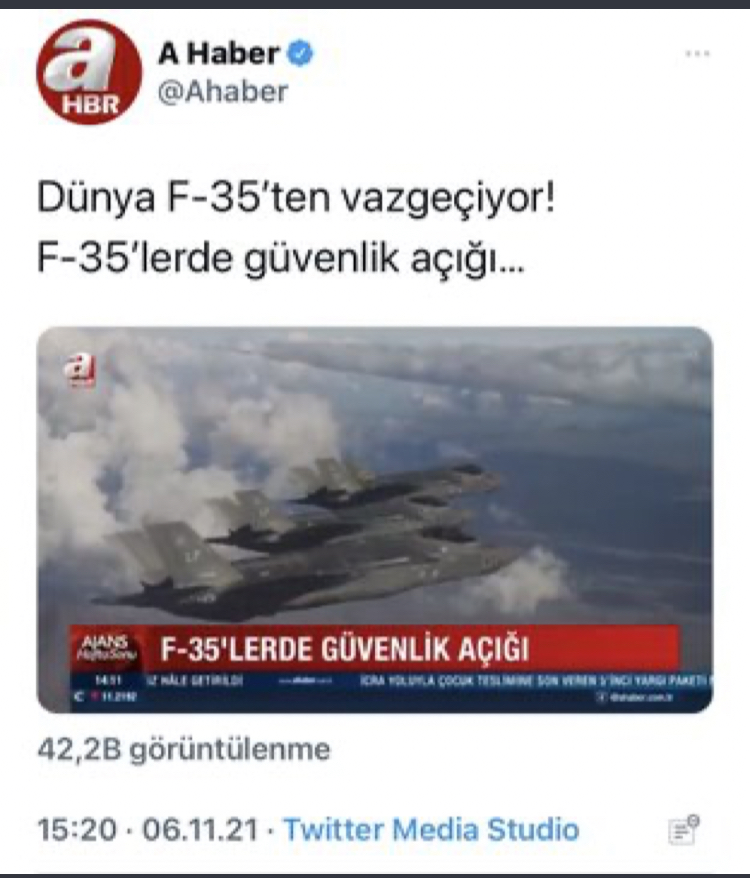Click the note icon beside Twitter Media Studio
Image resolution: width=750 pixels, height=878 pixels.
(x=684, y=829)
